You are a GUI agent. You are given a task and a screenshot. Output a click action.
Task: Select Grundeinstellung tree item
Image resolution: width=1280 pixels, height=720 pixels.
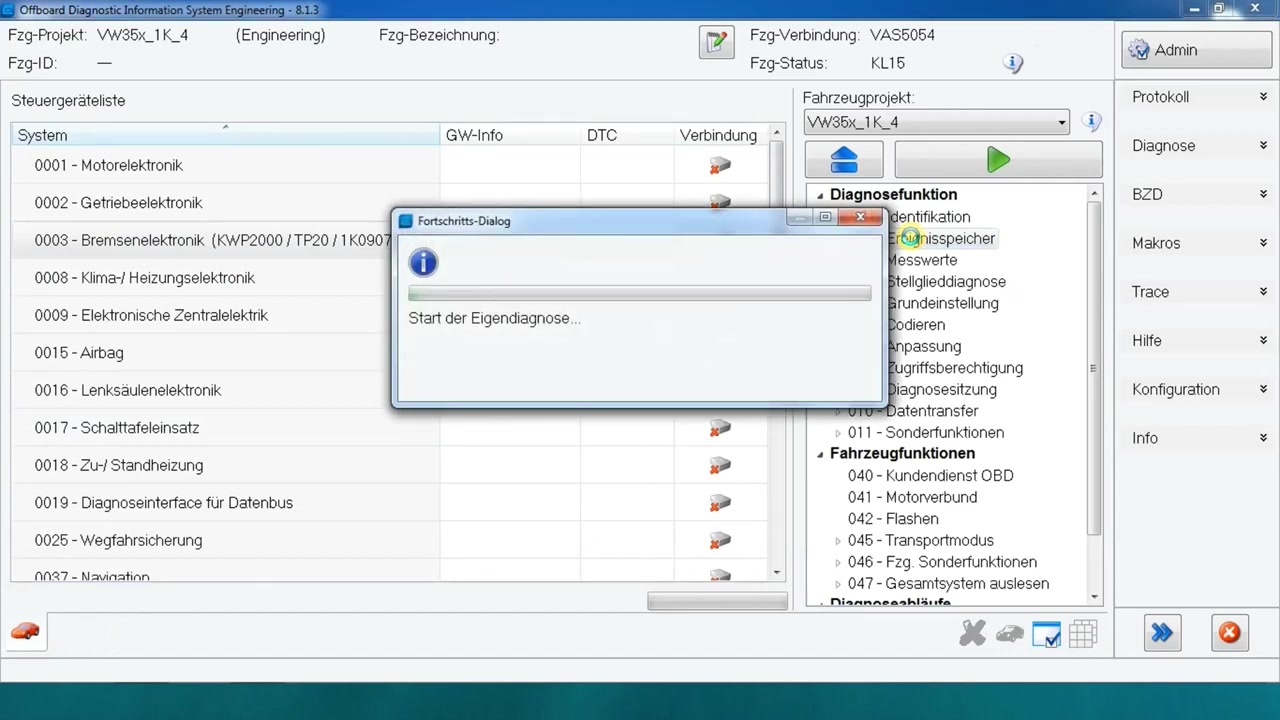point(942,303)
